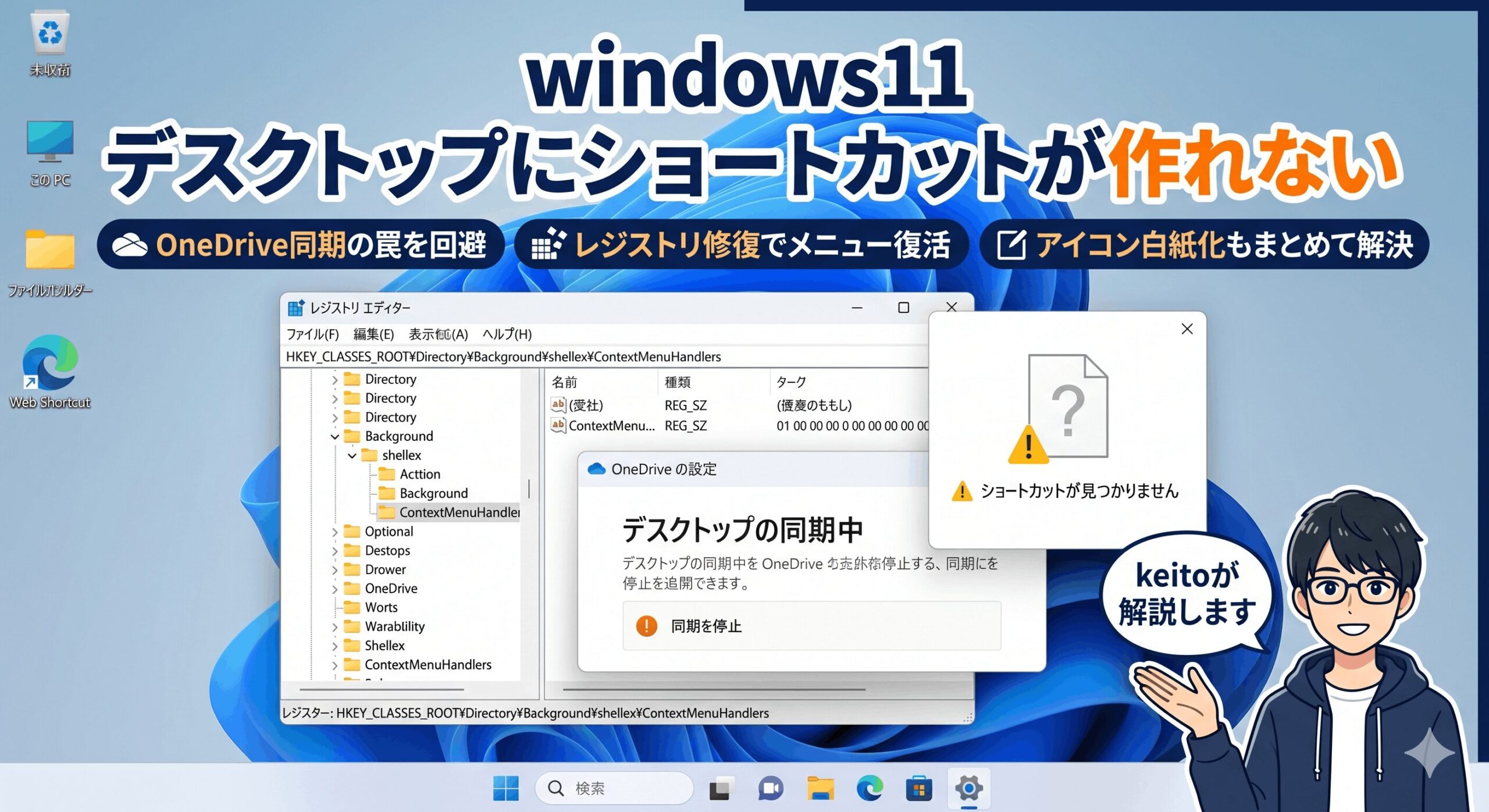Click the OneDrive cloud icon in the settings dialog title

pos(597,469)
